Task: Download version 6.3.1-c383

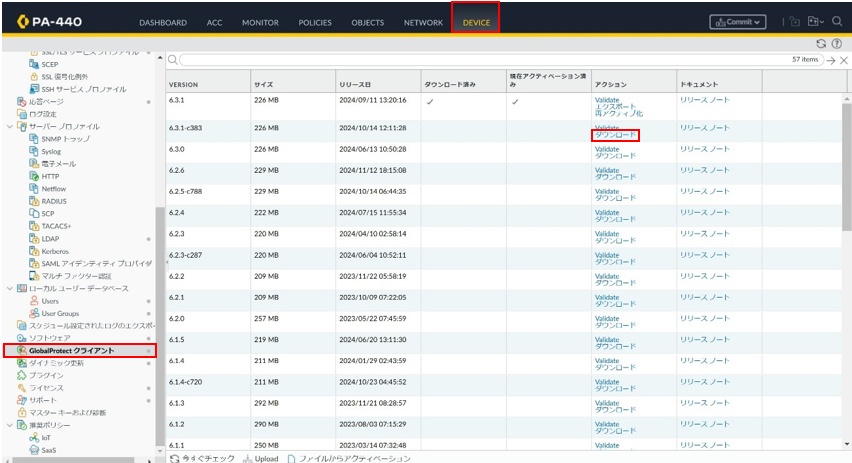Action: [x=615, y=135]
